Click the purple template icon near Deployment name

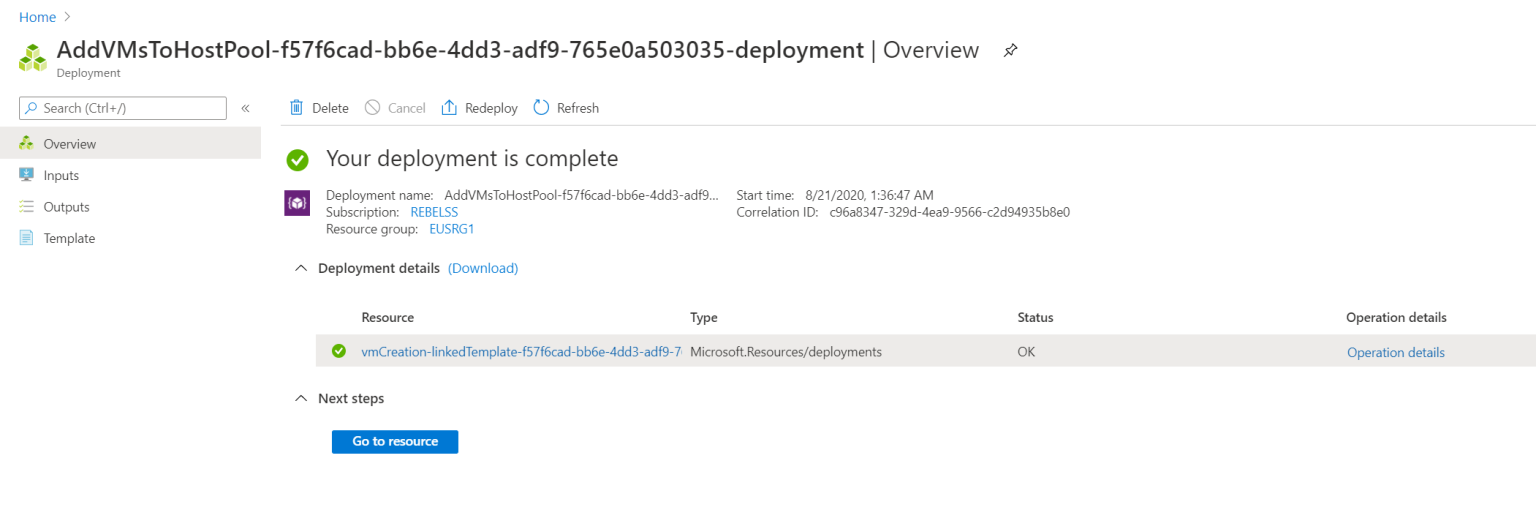click(298, 203)
